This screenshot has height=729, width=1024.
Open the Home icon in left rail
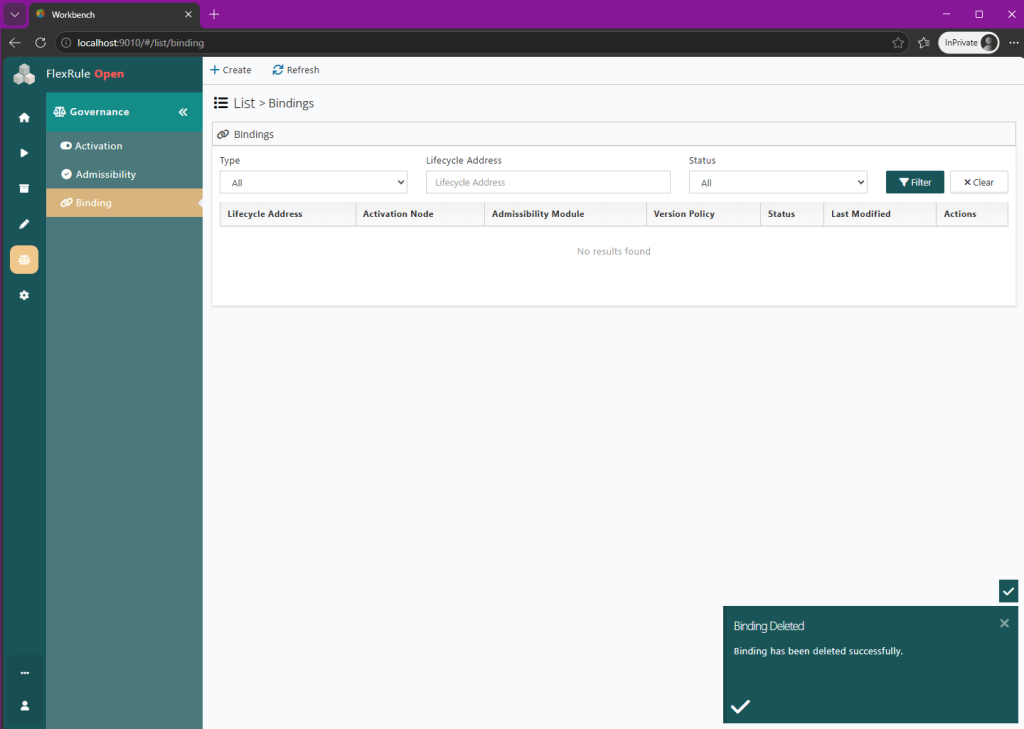click(24, 118)
